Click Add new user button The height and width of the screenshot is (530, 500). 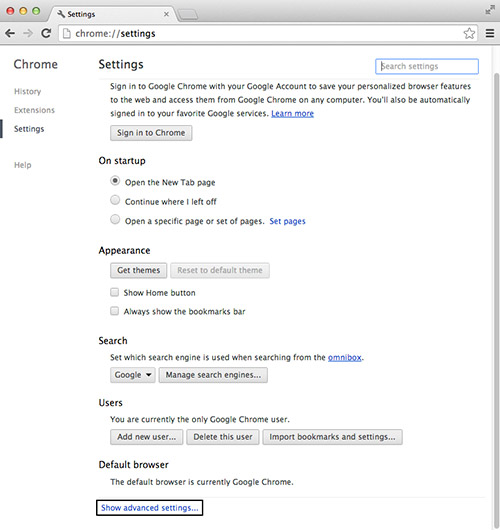tap(146, 437)
